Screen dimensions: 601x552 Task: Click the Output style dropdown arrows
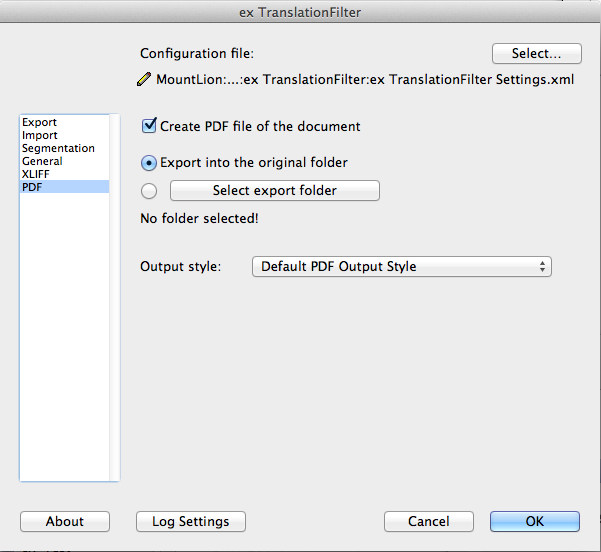coord(542,266)
